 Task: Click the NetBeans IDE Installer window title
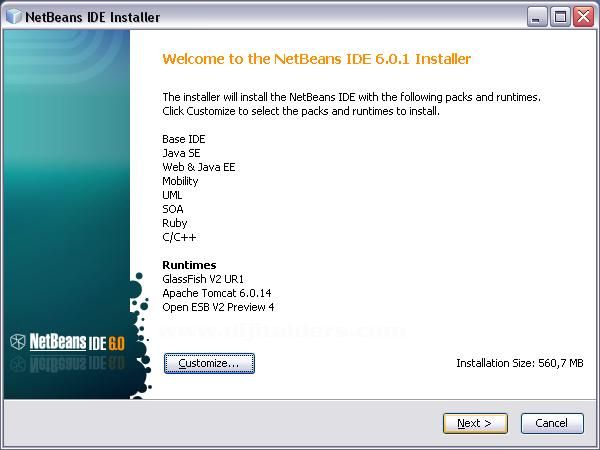tap(93, 17)
